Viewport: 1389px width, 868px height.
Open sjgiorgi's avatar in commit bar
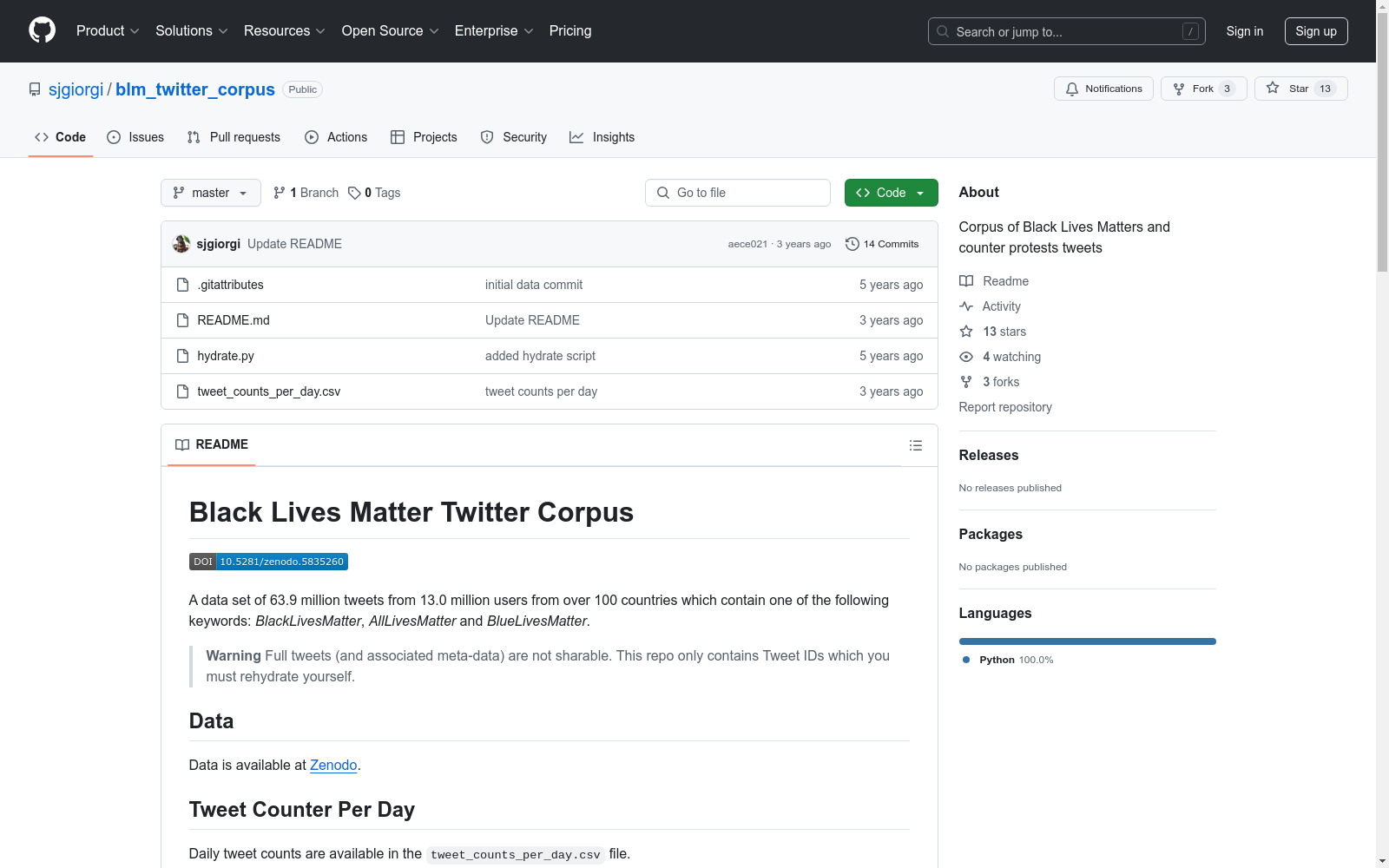click(x=181, y=244)
